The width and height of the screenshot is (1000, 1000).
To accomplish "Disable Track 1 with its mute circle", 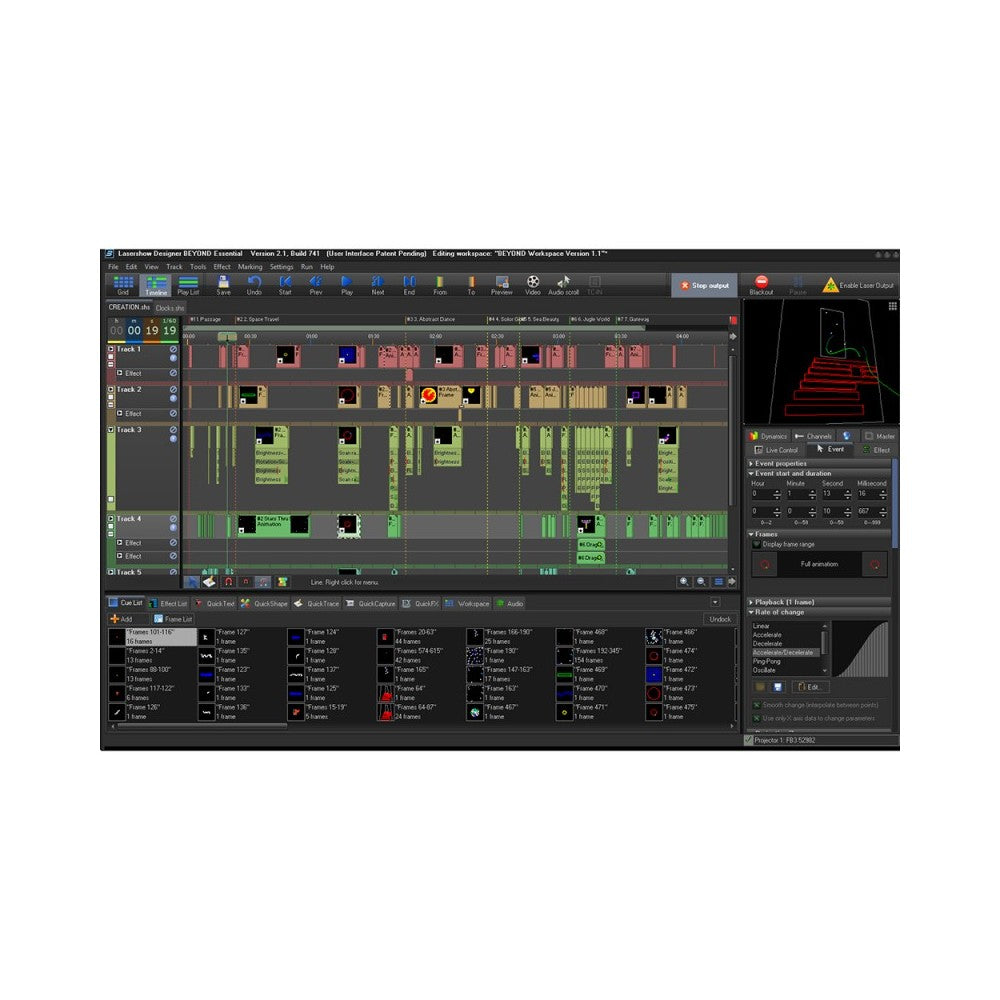I will 173,349.
